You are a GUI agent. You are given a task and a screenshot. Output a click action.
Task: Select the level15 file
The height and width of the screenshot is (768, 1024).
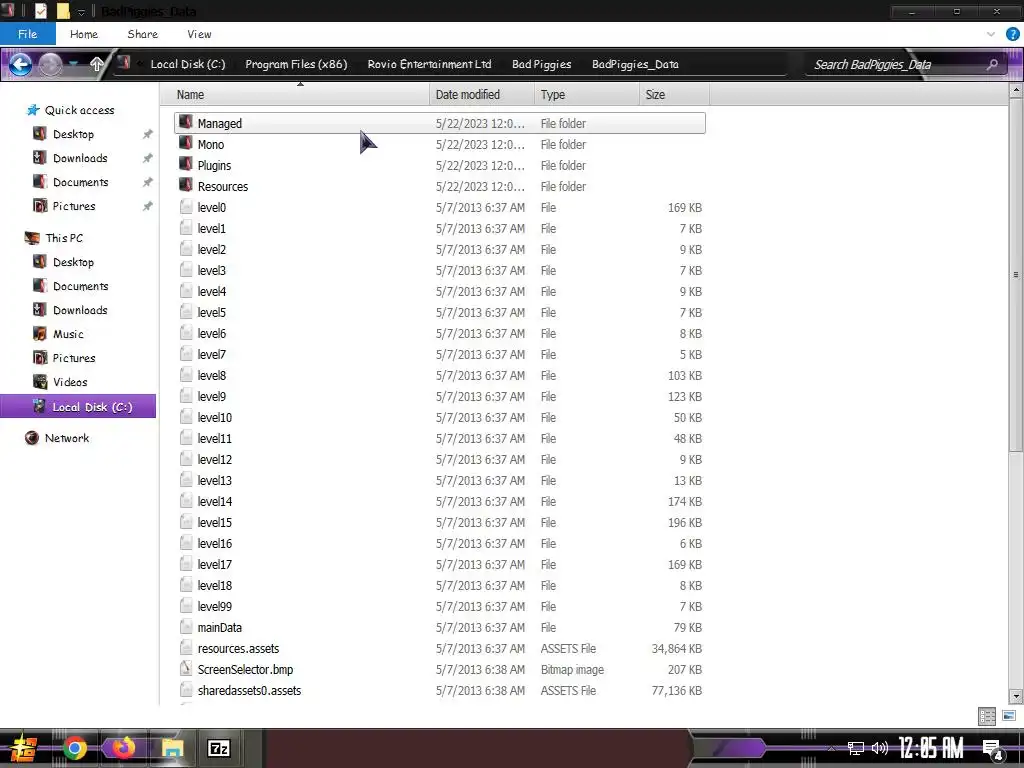(x=440, y=522)
